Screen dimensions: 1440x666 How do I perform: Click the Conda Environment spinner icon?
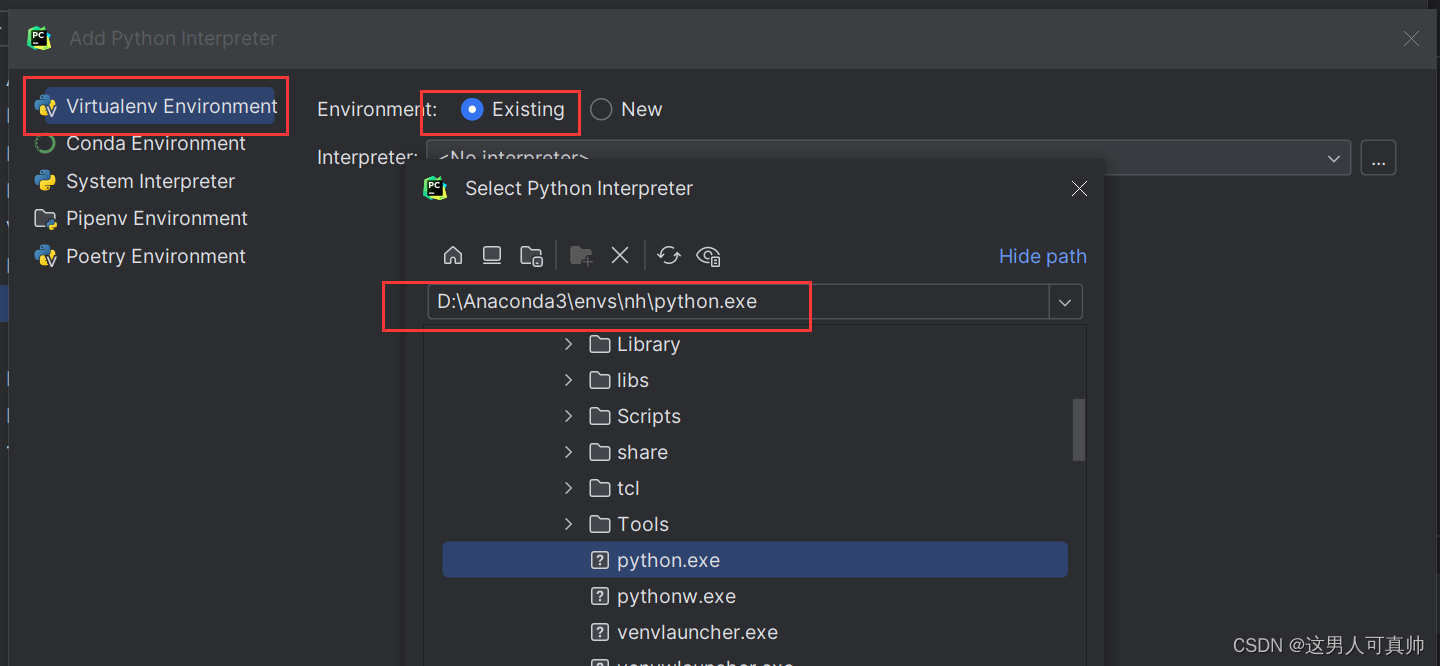[45, 144]
